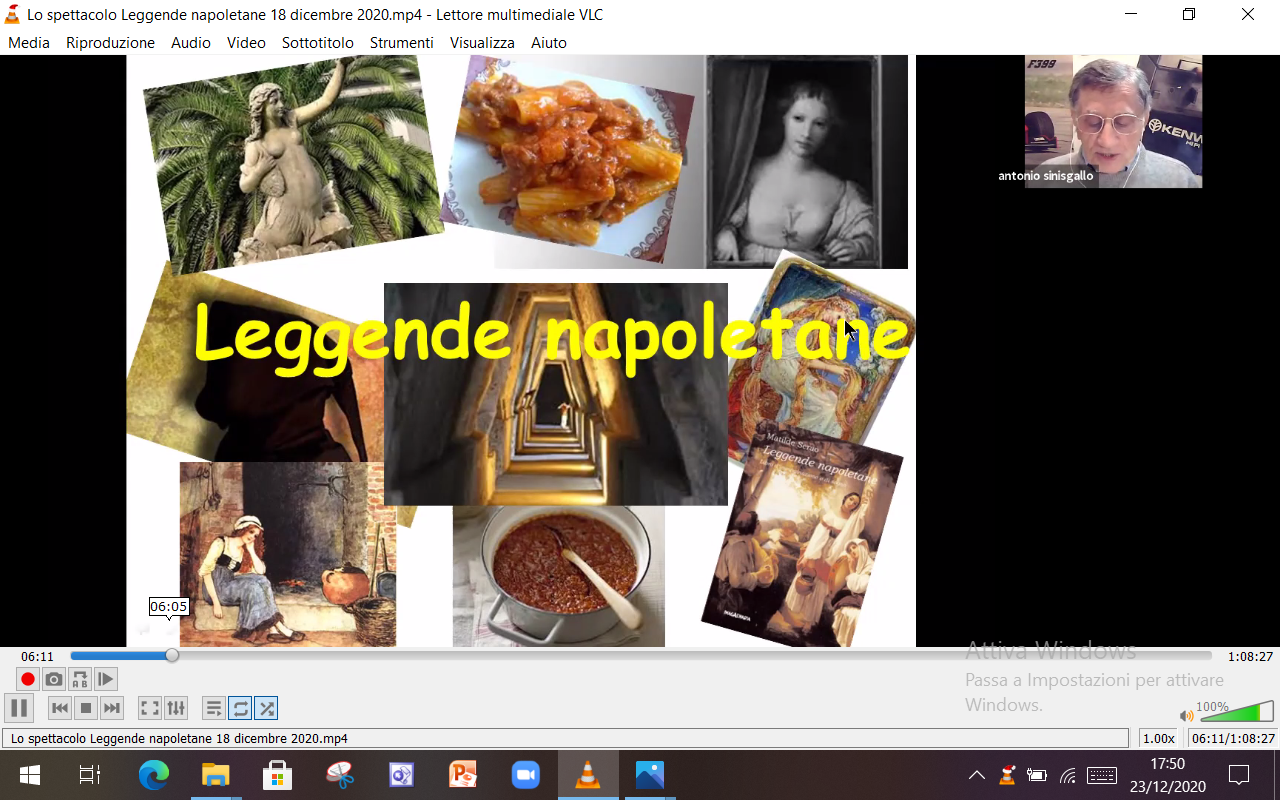Launch Microsoft Edge from taskbar

pos(154,775)
